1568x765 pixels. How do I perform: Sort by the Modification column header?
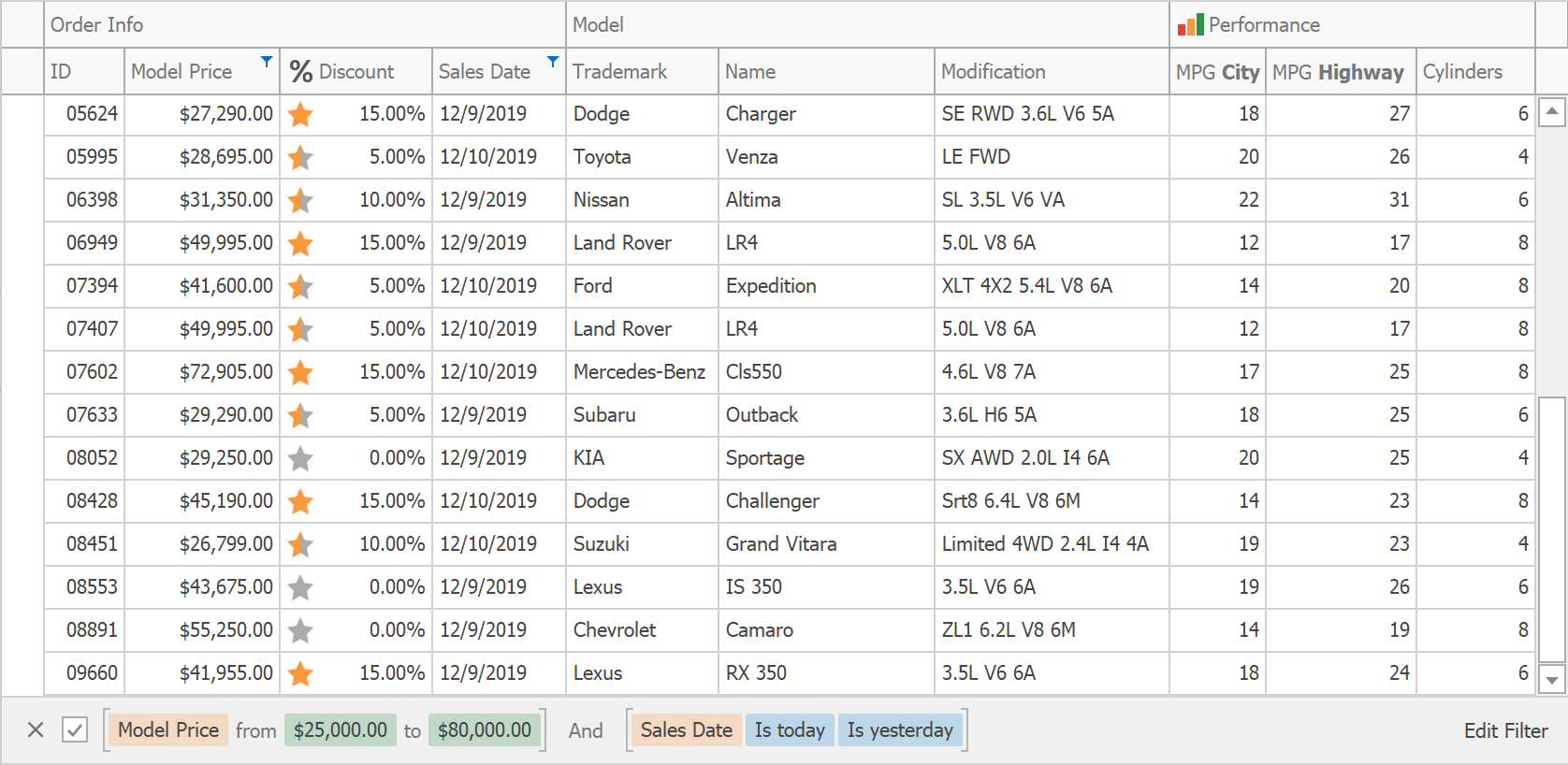click(1052, 71)
